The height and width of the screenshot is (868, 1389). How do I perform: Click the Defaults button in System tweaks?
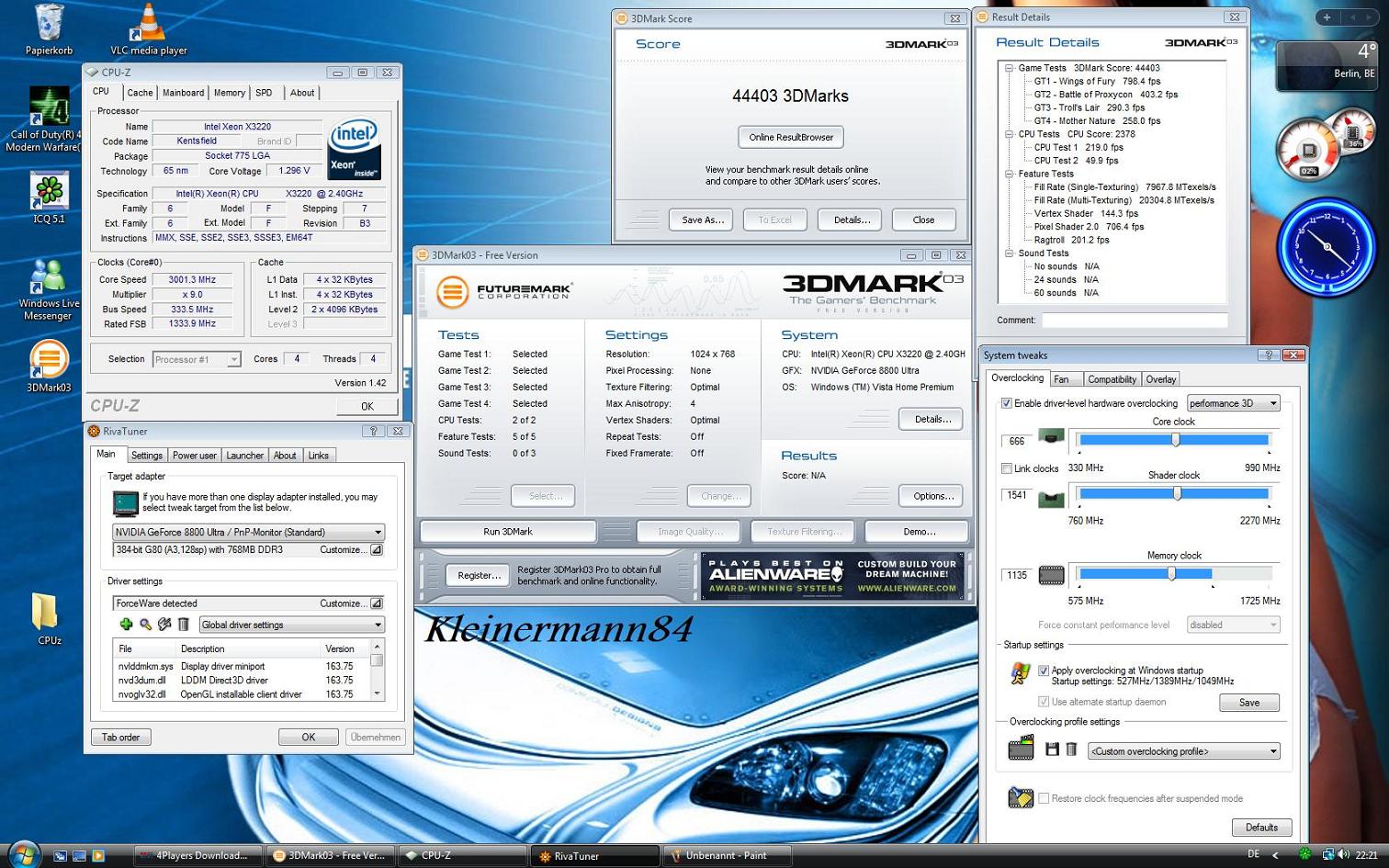tap(1261, 828)
